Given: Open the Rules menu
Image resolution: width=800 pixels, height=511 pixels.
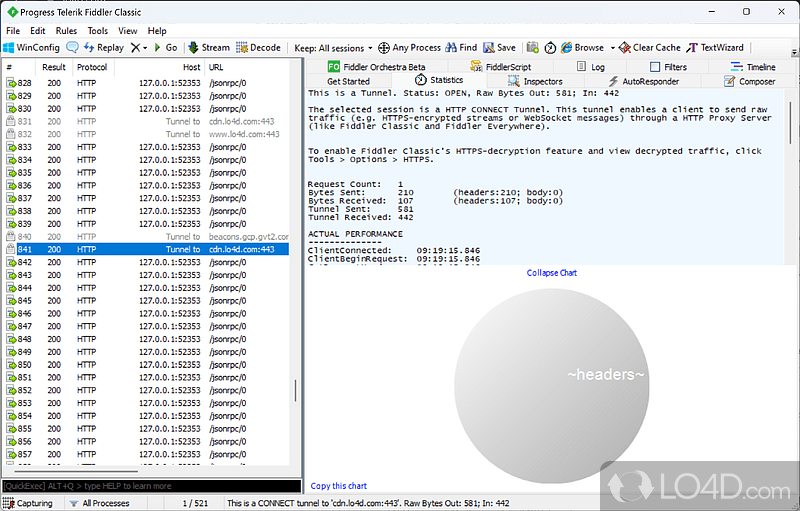Looking at the screenshot, I should pyautogui.click(x=66, y=31).
